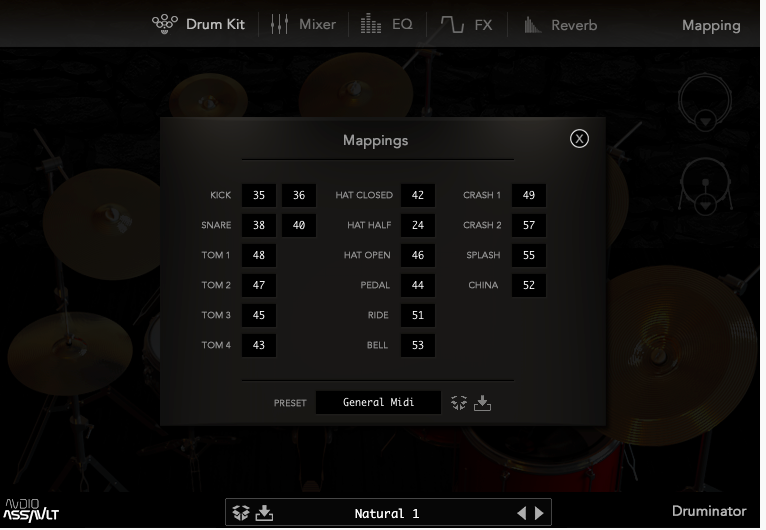The width and height of the screenshot is (766, 530).
Task: Select KICK first note field 35
Action: click(x=259, y=195)
